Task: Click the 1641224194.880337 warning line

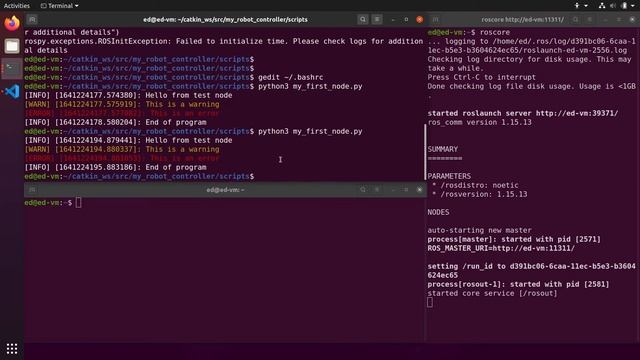Action: [122, 149]
